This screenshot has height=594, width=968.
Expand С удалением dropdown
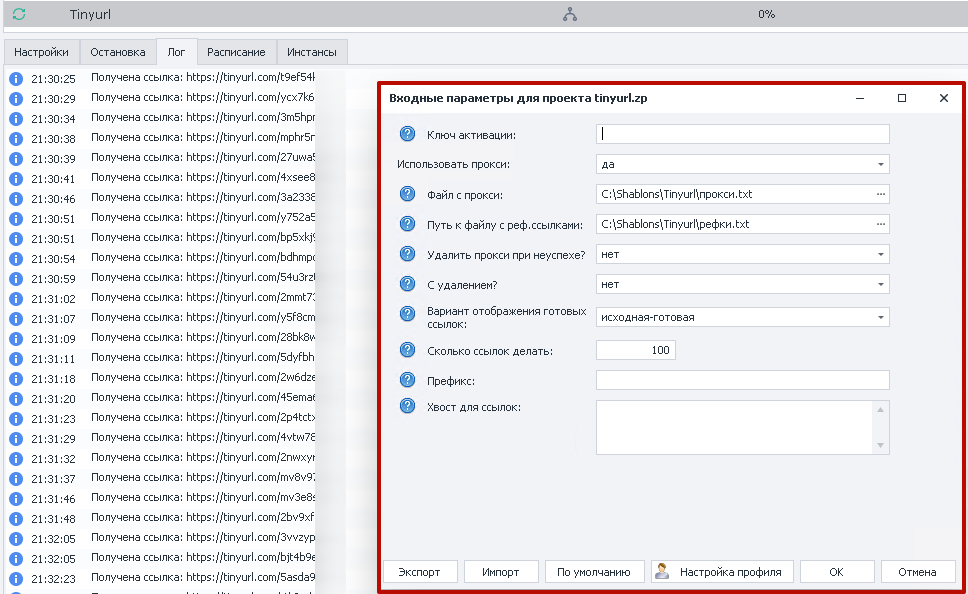point(880,285)
